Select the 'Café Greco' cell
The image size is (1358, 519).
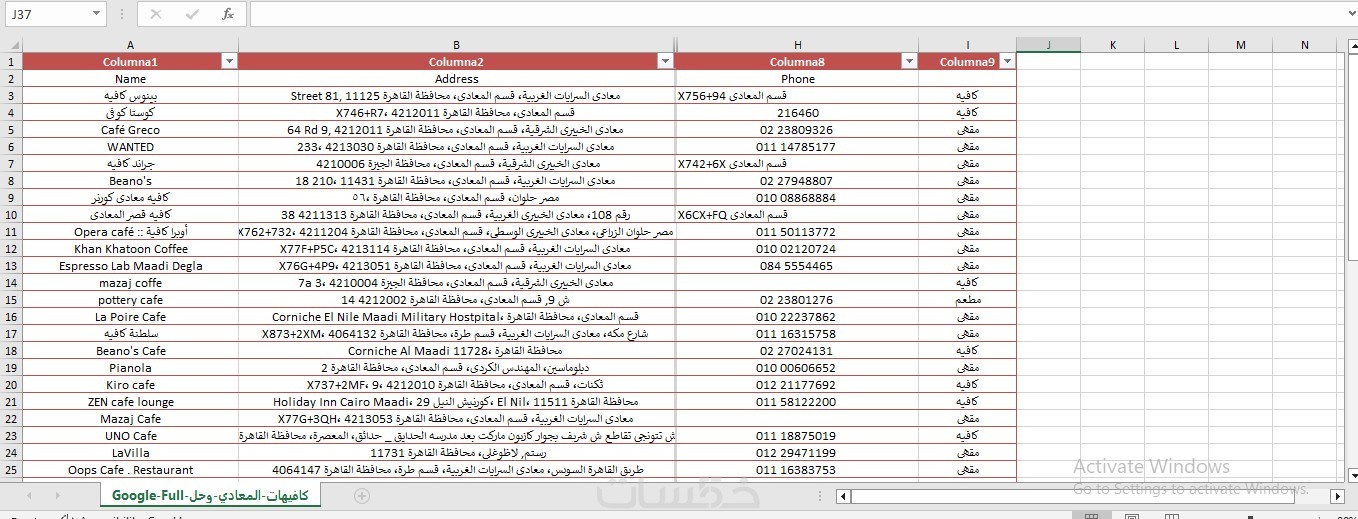click(x=130, y=130)
